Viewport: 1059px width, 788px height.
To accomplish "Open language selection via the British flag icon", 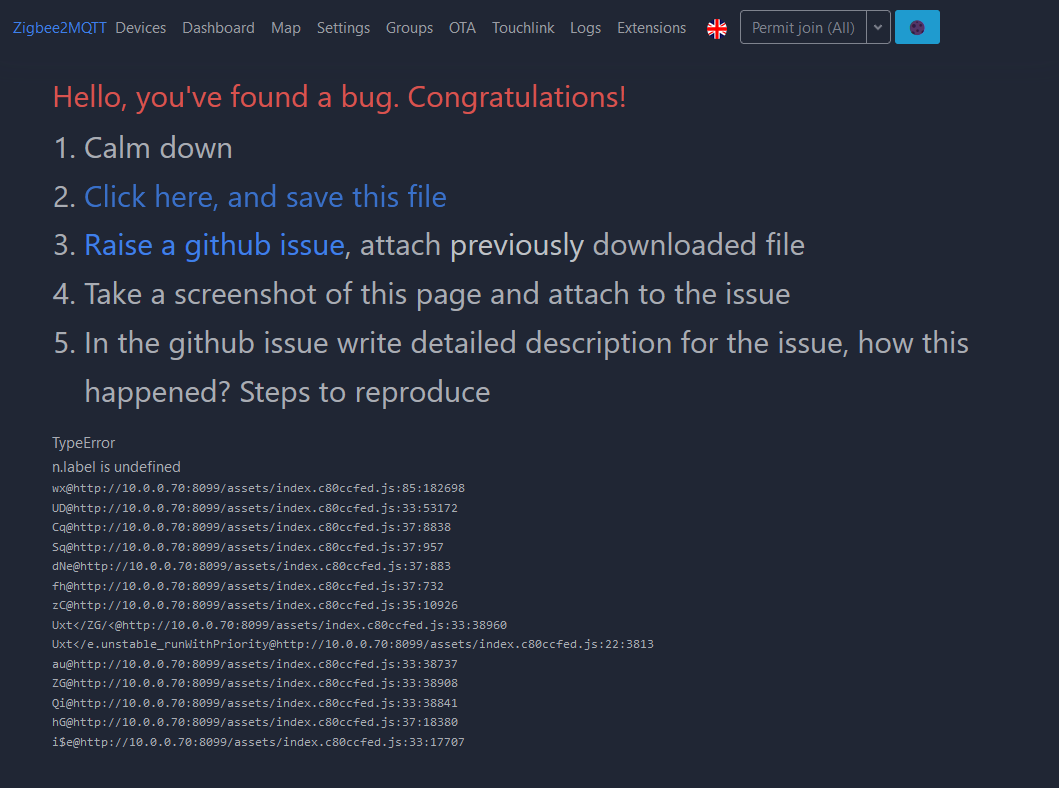I will click(x=716, y=28).
